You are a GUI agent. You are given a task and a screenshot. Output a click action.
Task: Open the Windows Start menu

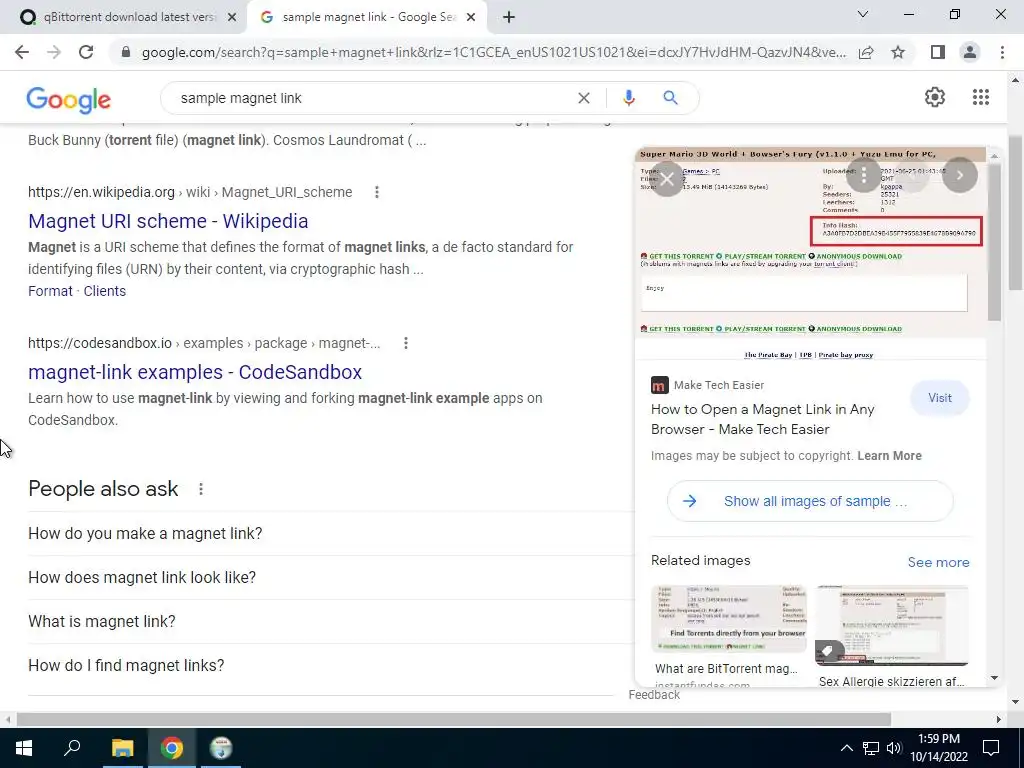pos(24,748)
